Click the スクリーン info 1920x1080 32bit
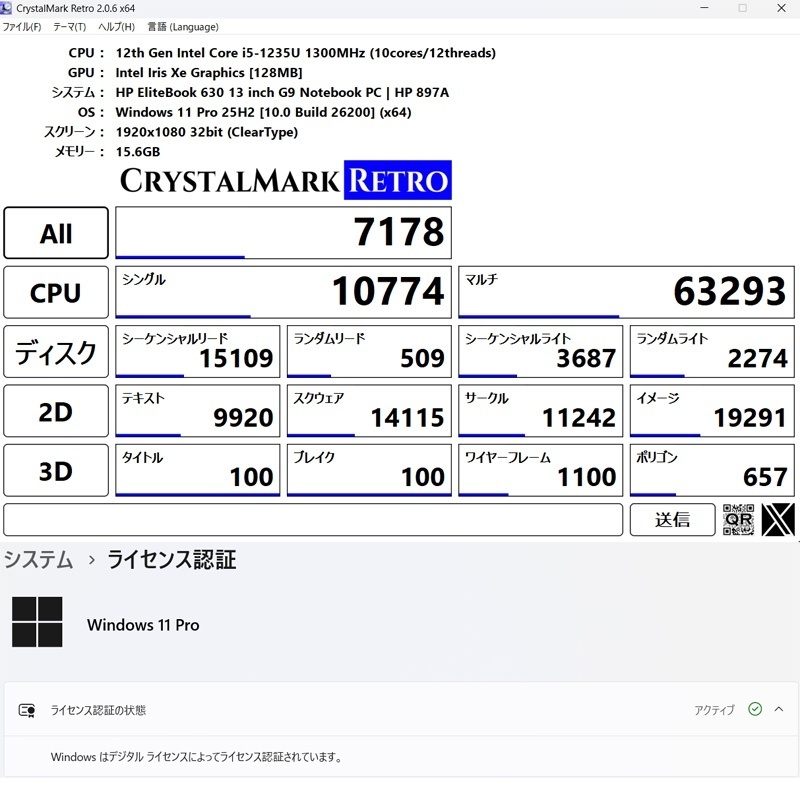The height and width of the screenshot is (800, 800). tap(207, 132)
